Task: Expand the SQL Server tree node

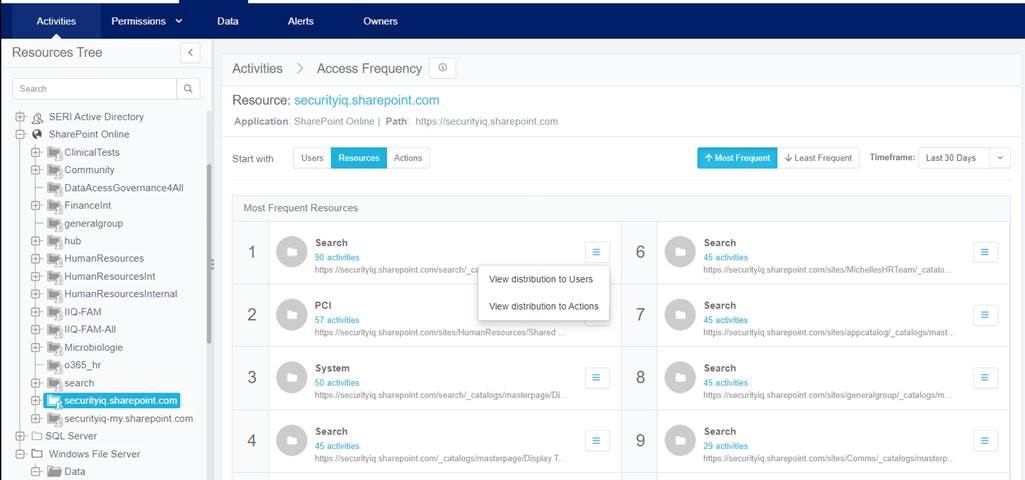Action: tap(19, 436)
